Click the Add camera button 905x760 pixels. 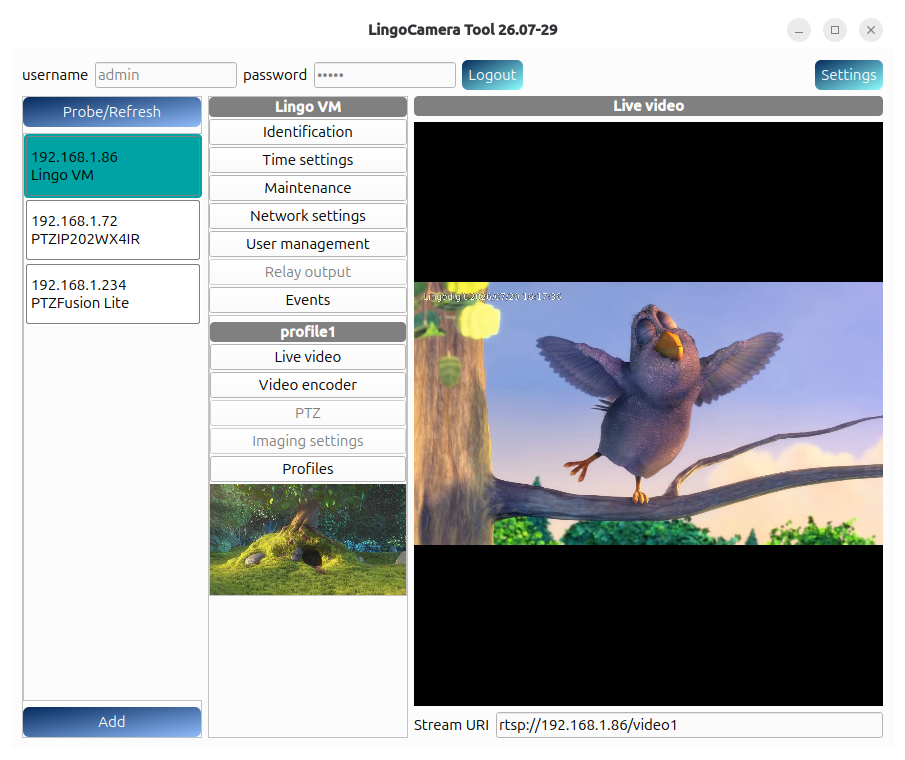(112, 722)
